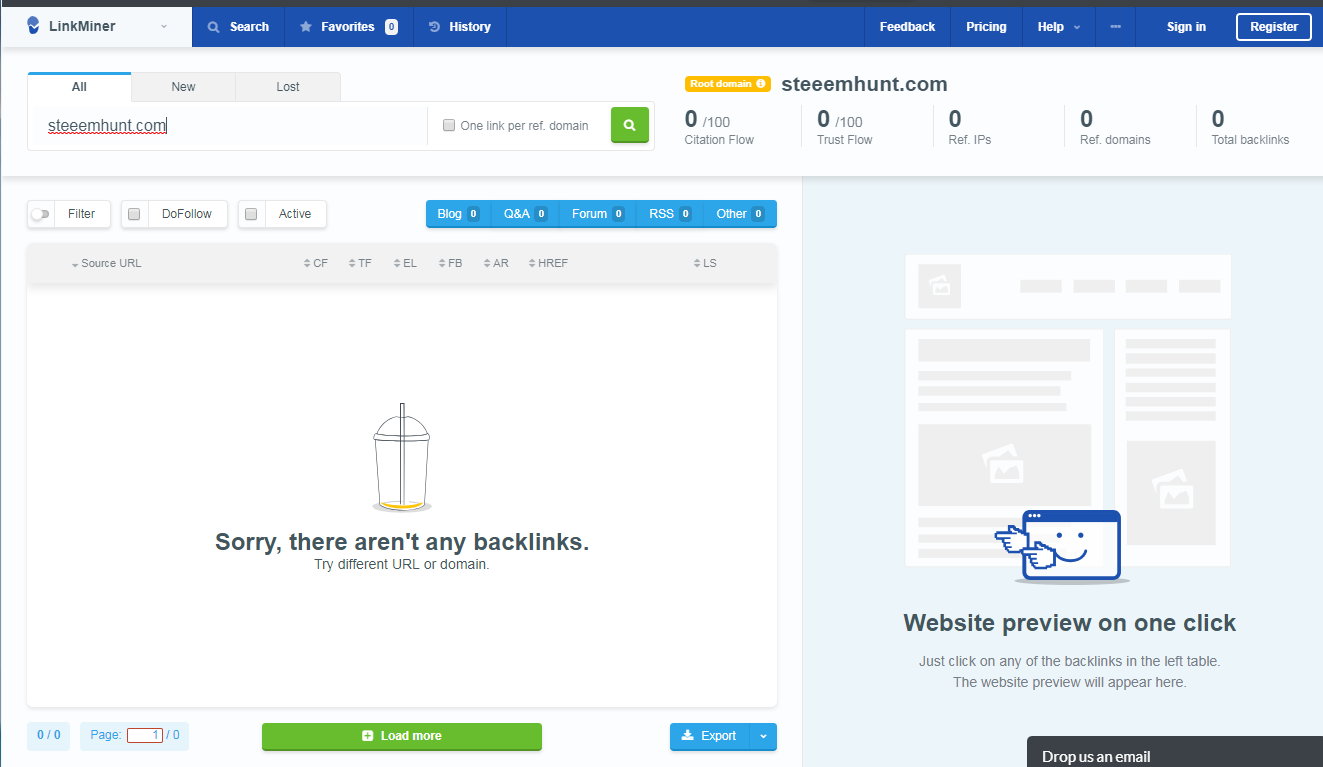Click the Feedback link

pyautogui.click(x=907, y=27)
